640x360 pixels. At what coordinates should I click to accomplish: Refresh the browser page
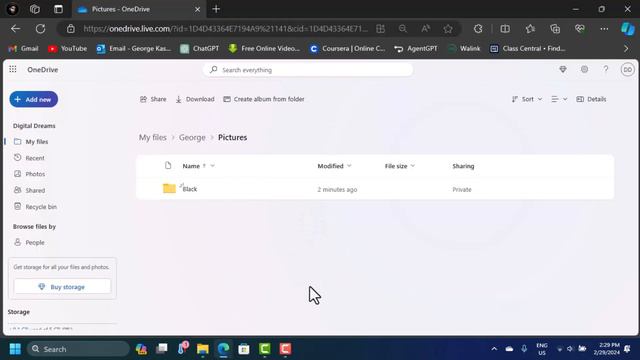pyautogui.click(x=40, y=29)
